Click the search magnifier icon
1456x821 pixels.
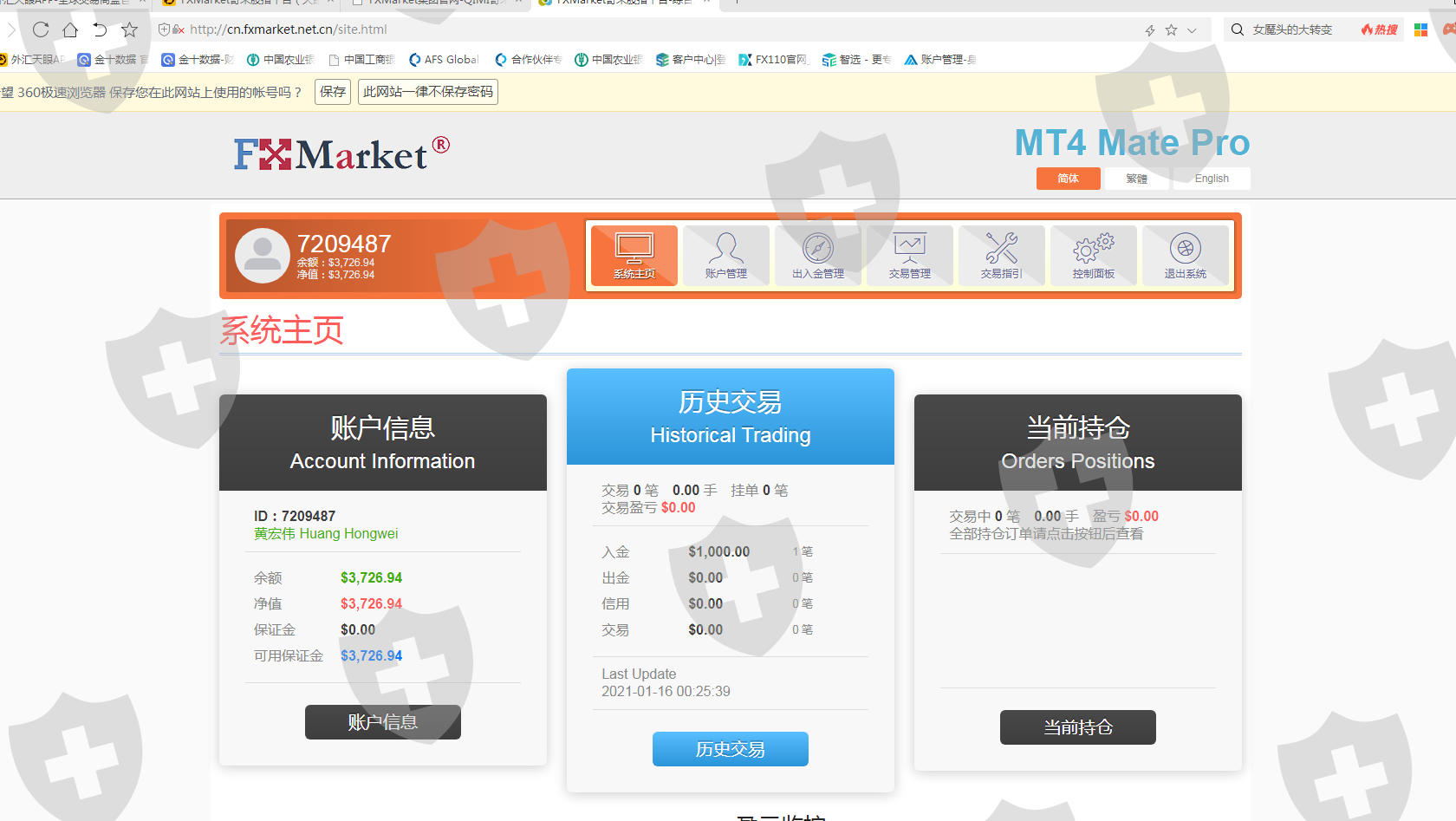point(1238,29)
